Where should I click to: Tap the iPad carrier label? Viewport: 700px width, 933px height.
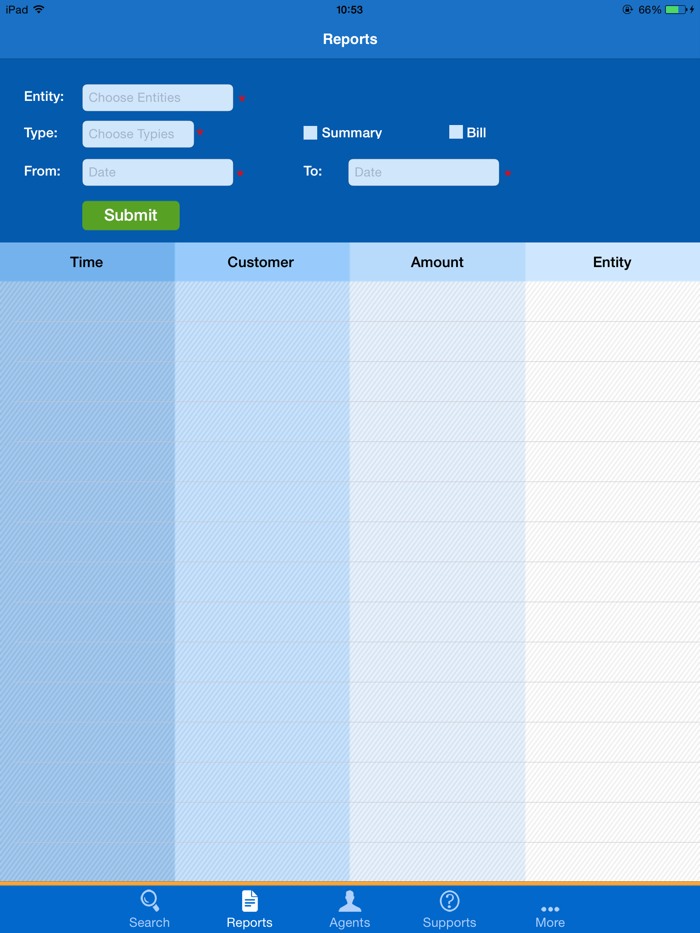17,10
